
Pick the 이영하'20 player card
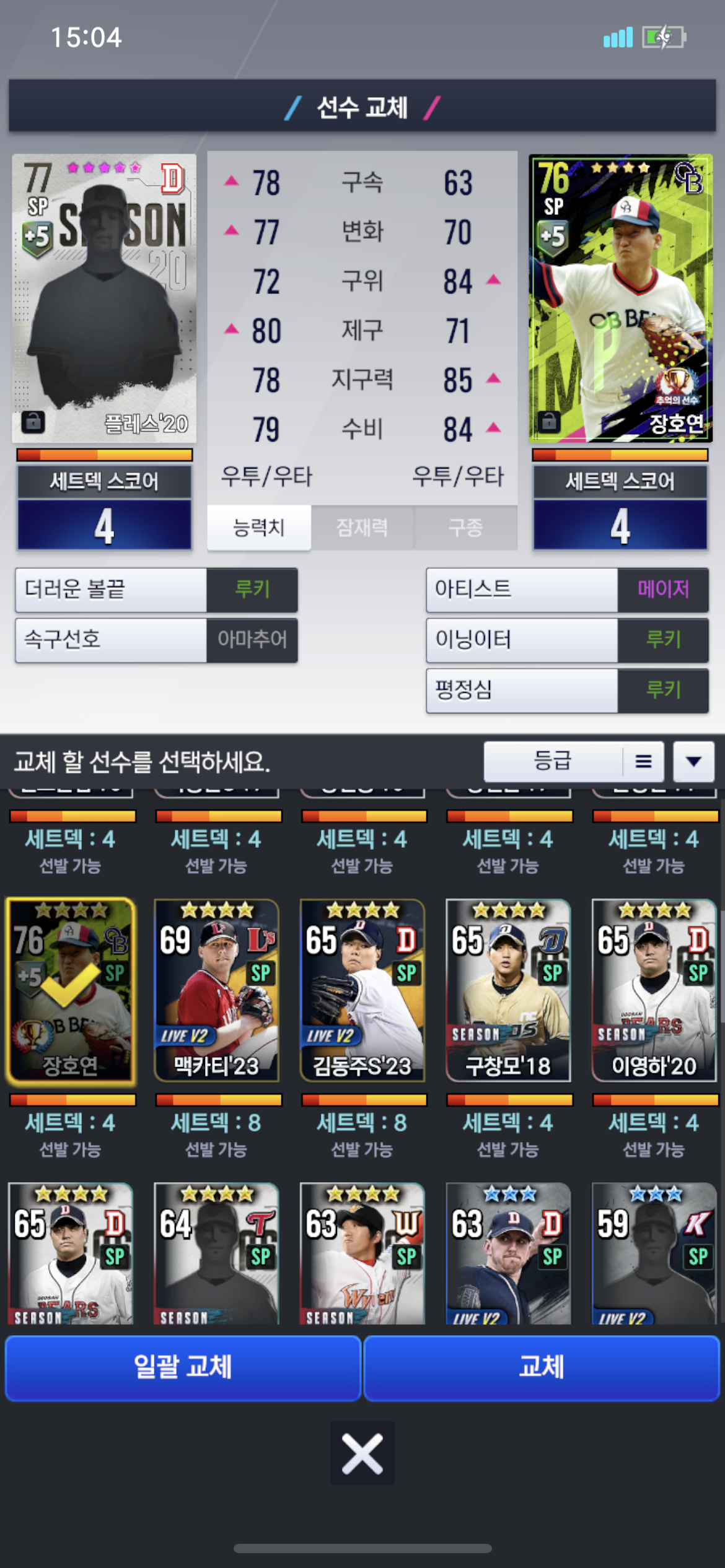[x=654, y=991]
